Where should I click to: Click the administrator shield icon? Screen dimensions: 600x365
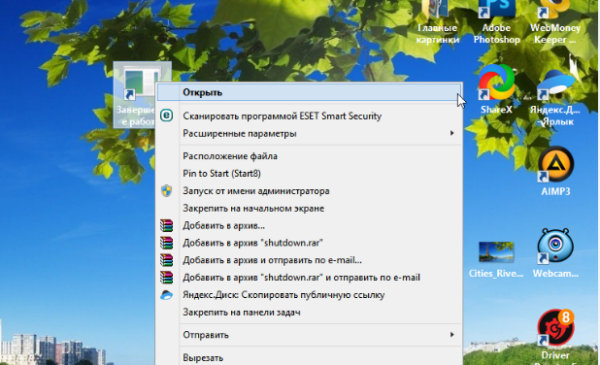tap(166, 191)
